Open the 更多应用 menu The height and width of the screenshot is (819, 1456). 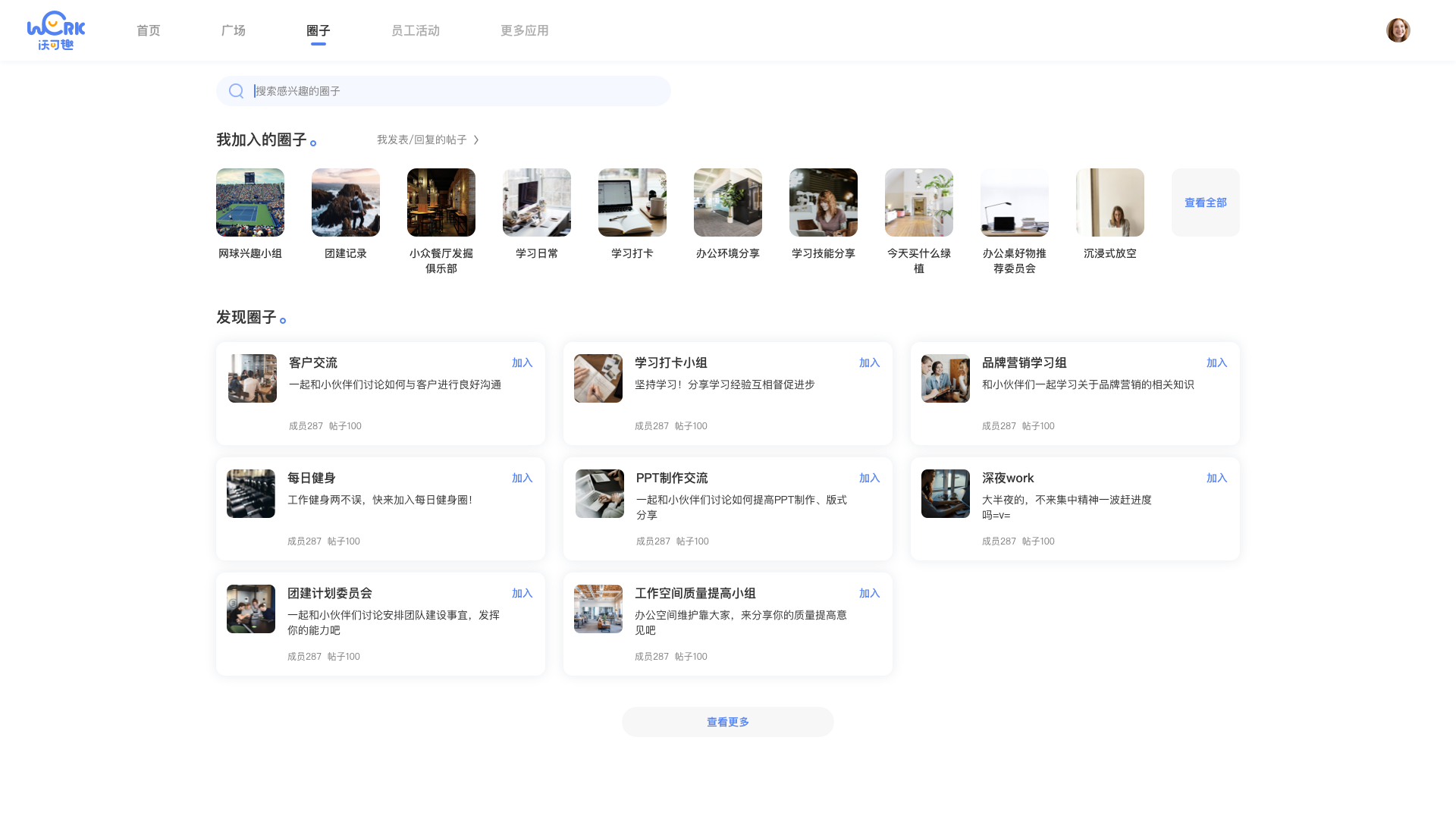[523, 30]
